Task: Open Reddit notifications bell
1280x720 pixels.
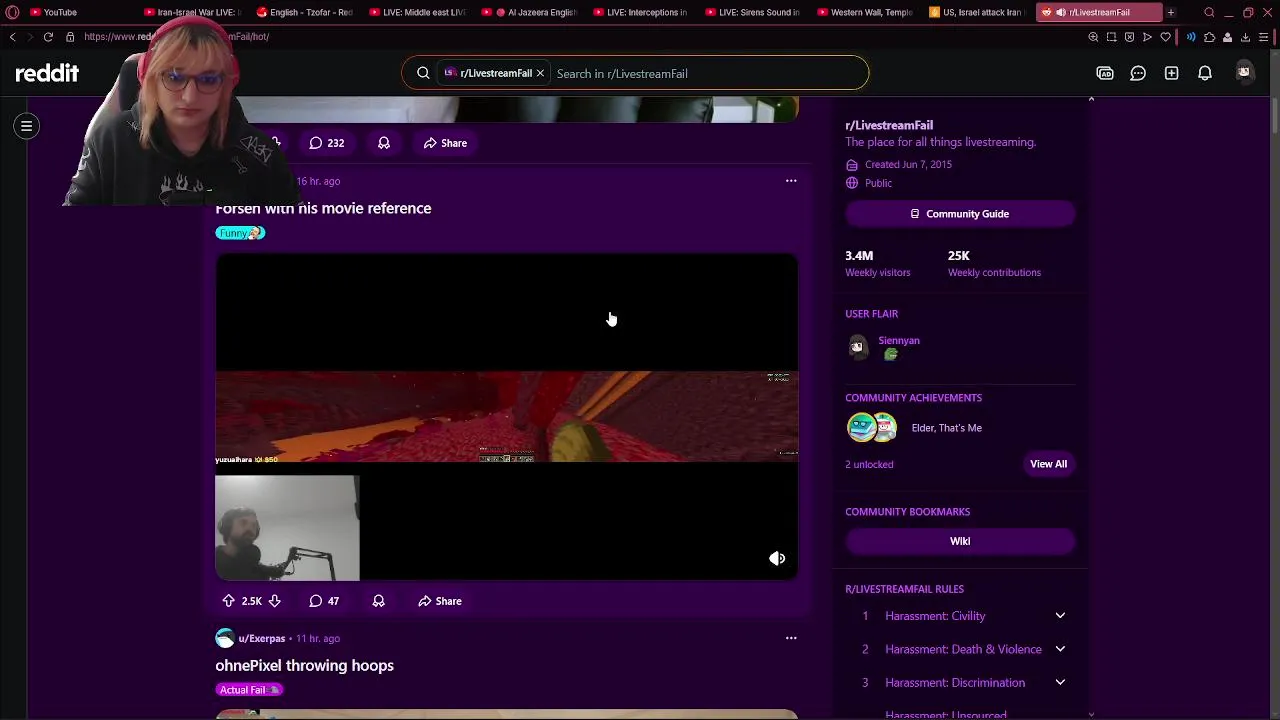Action: 1205,73
